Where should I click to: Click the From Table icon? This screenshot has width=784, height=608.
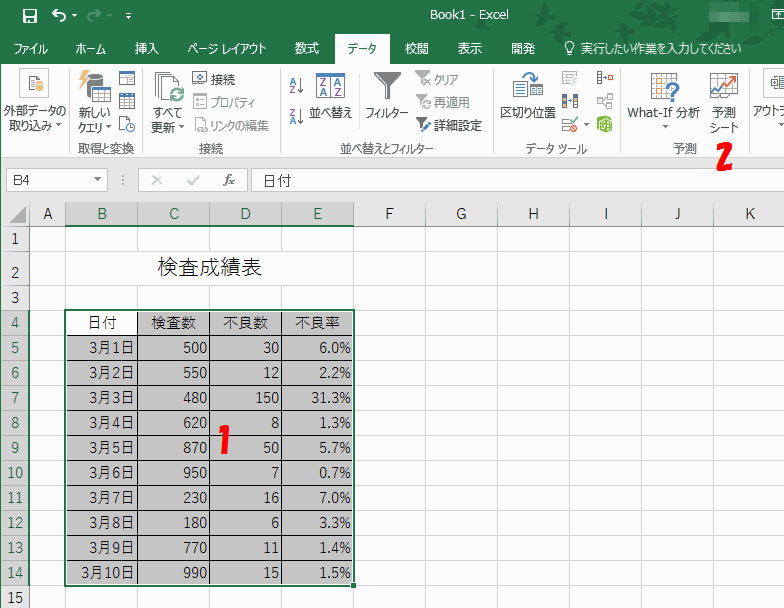(127, 101)
